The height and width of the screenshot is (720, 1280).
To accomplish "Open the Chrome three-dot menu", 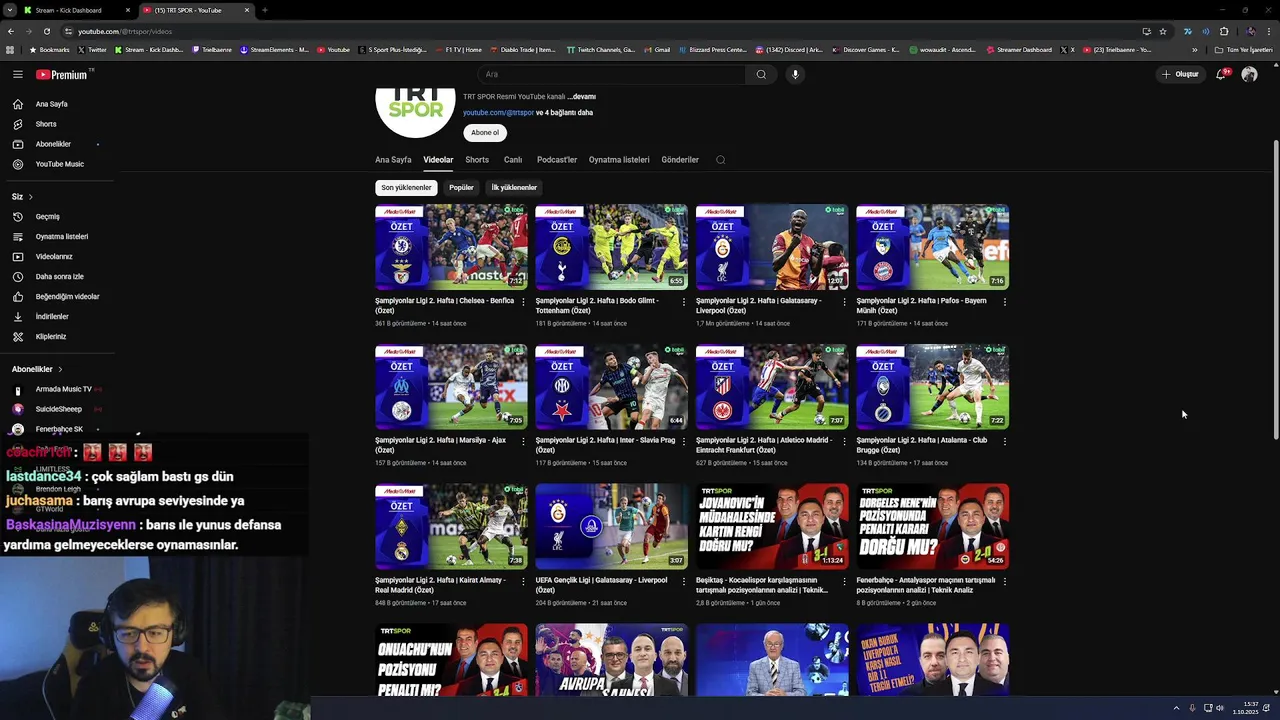I will [1269, 31].
